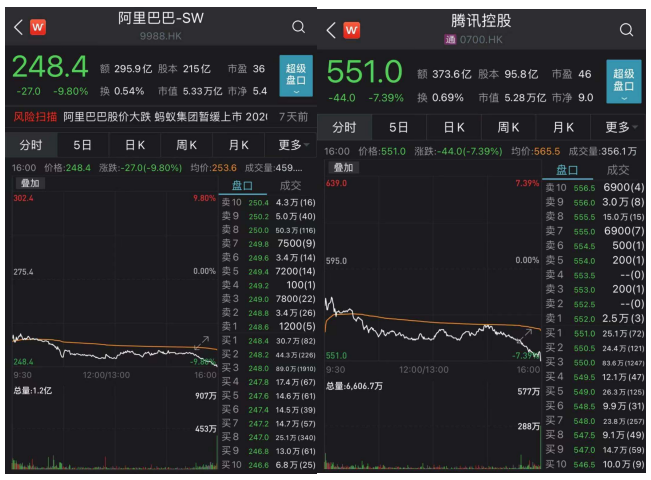
Task: Tap the Tencent intraday price chart
Action: tap(433, 270)
